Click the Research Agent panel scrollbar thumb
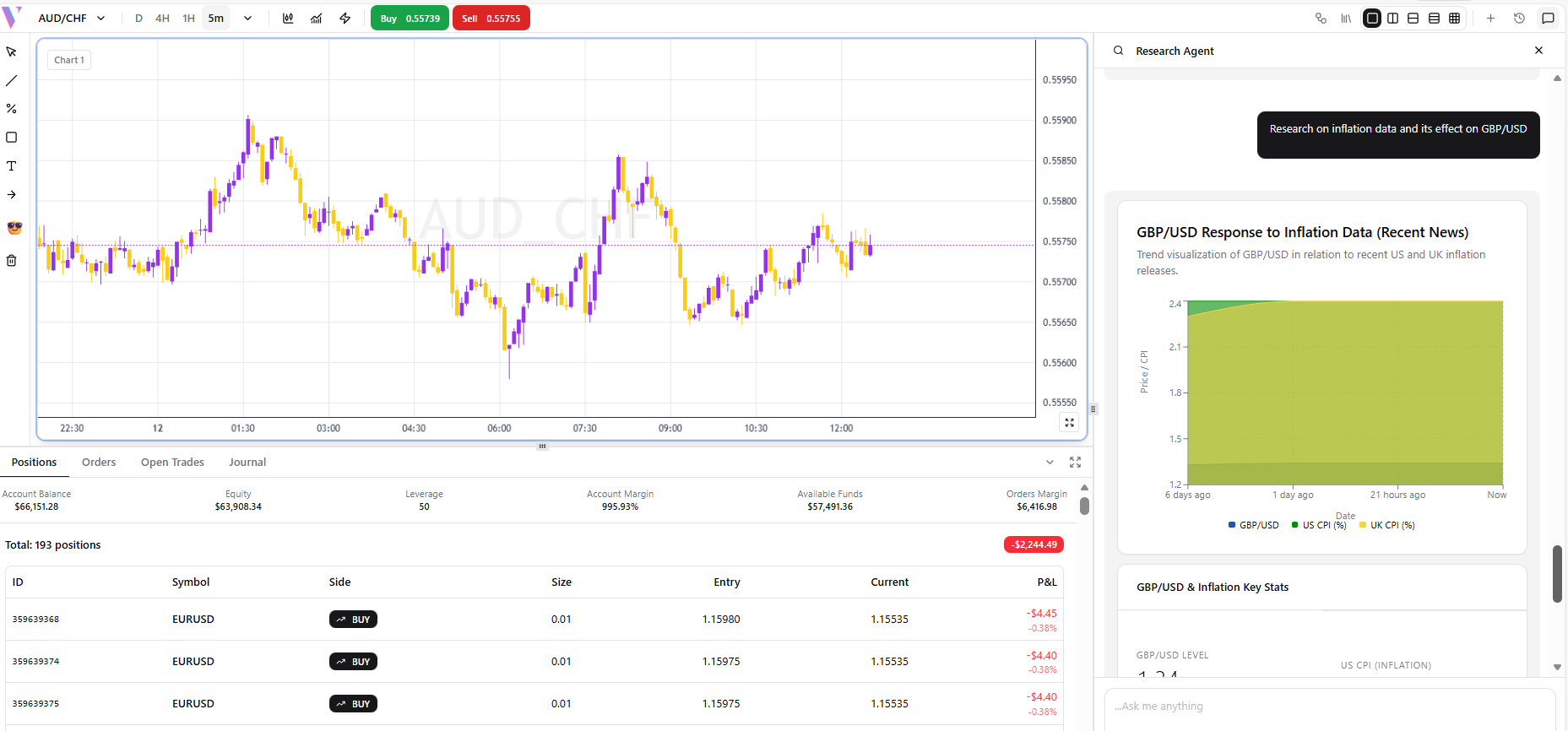The height and width of the screenshot is (731, 1568). (x=1557, y=574)
